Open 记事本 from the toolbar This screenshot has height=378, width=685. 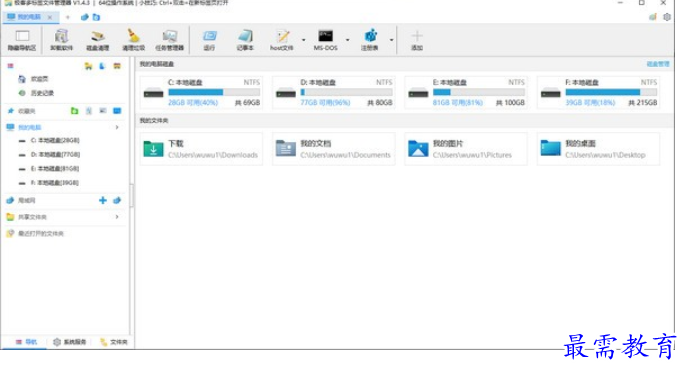pyautogui.click(x=245, y=40)
